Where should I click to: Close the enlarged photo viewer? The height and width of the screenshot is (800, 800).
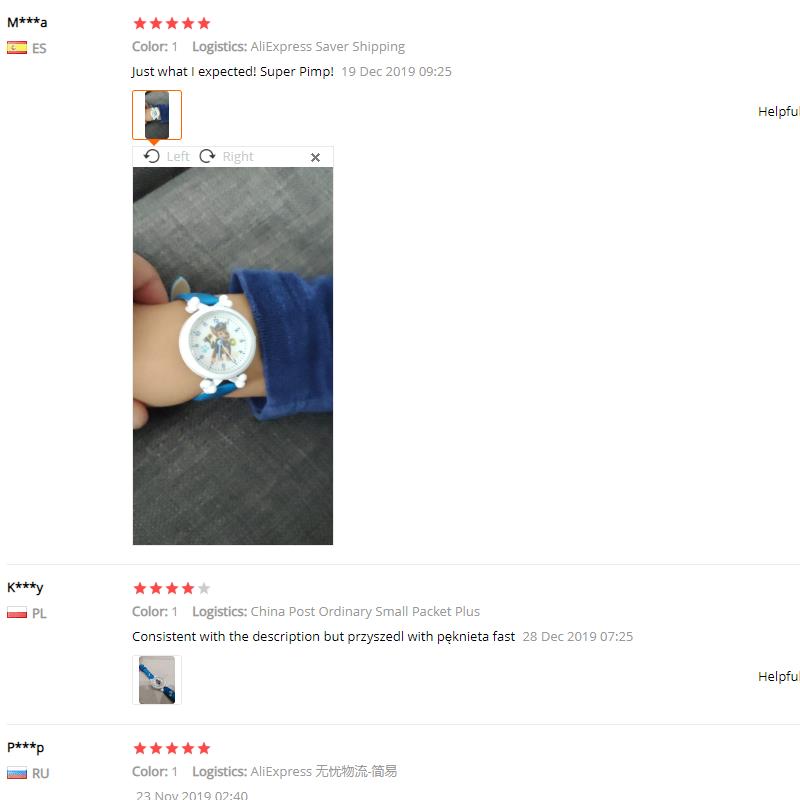[315, 157]
